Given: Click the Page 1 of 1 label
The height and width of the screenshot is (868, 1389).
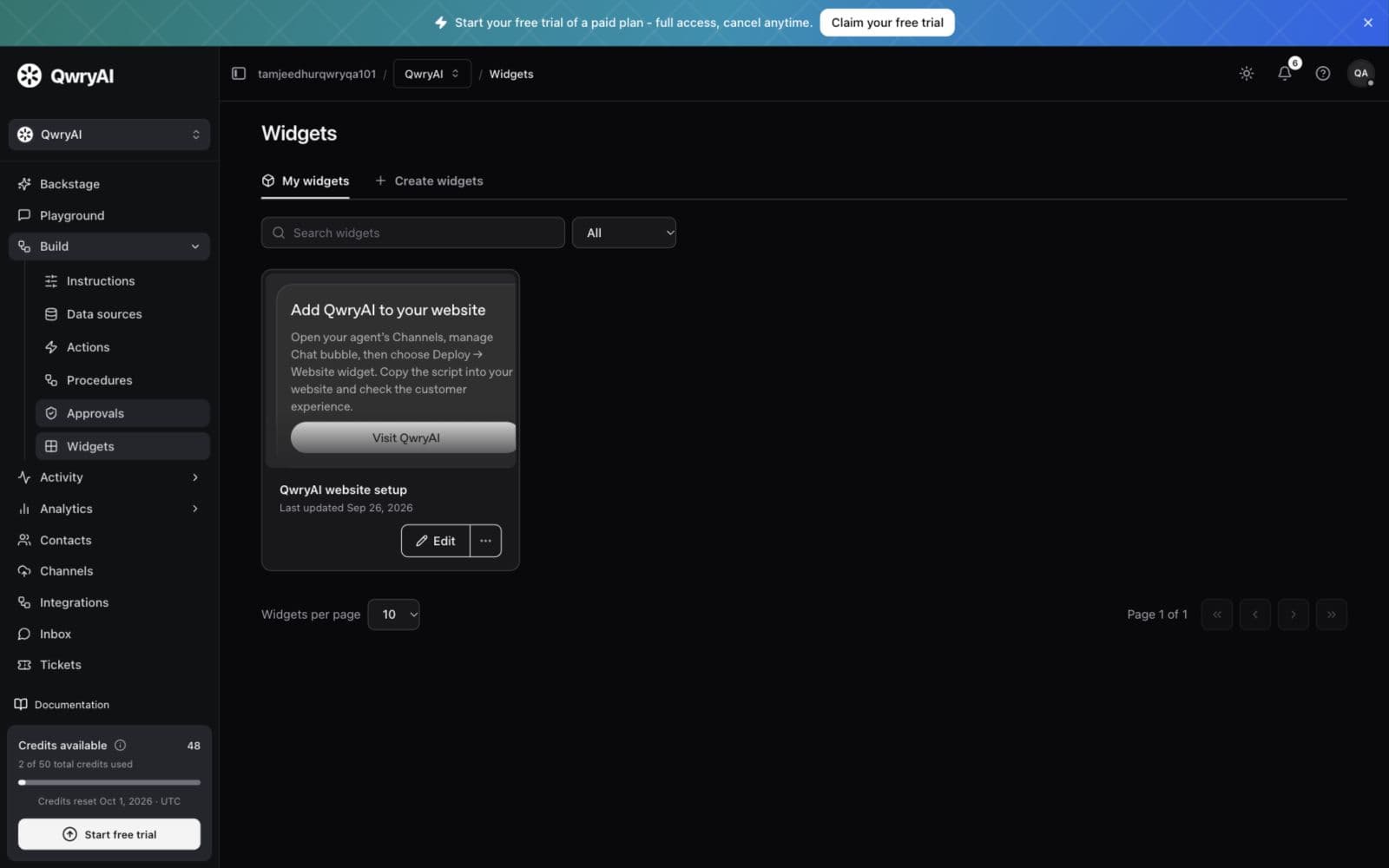Looking at the screenshot, I should click(1157, 615).
